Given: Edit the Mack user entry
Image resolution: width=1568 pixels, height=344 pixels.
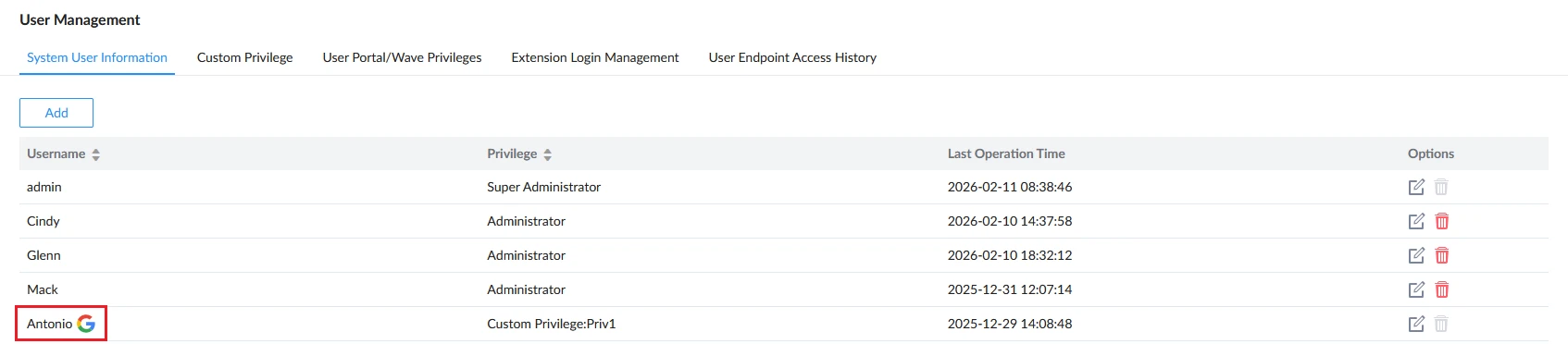Looking at the screenshot, I should pyautogui.click(x=1416, y=289).
